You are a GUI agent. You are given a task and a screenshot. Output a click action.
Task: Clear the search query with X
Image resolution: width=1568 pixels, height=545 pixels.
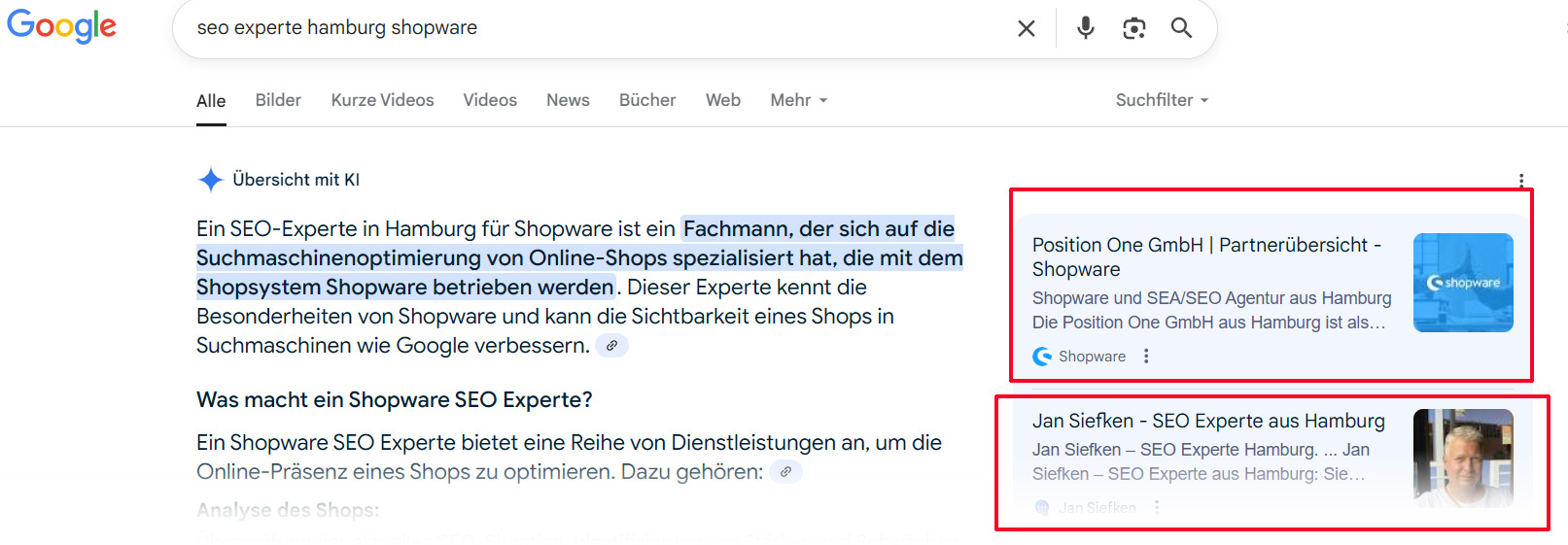1026,28
